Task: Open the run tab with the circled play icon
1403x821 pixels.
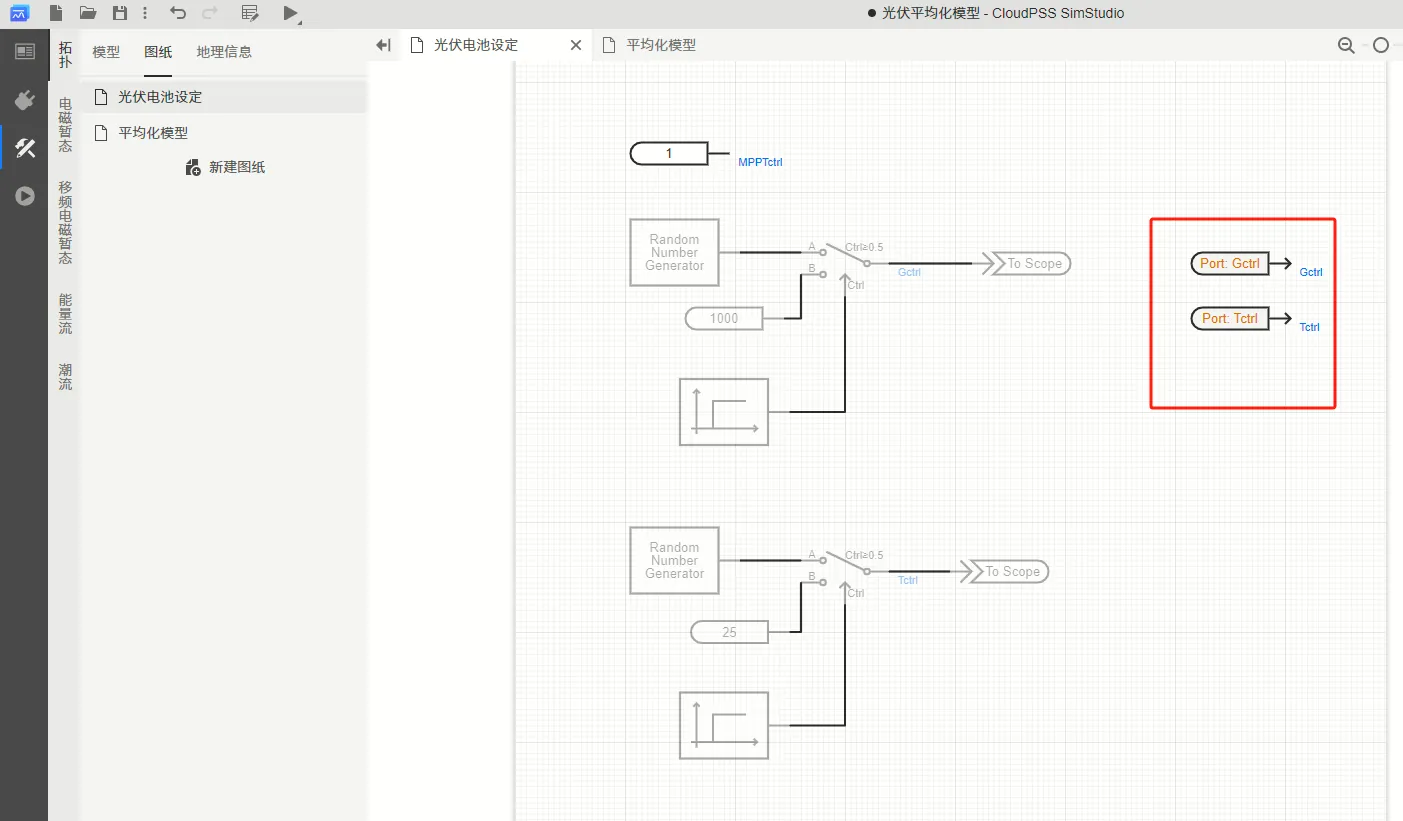Action: [24, 196]
